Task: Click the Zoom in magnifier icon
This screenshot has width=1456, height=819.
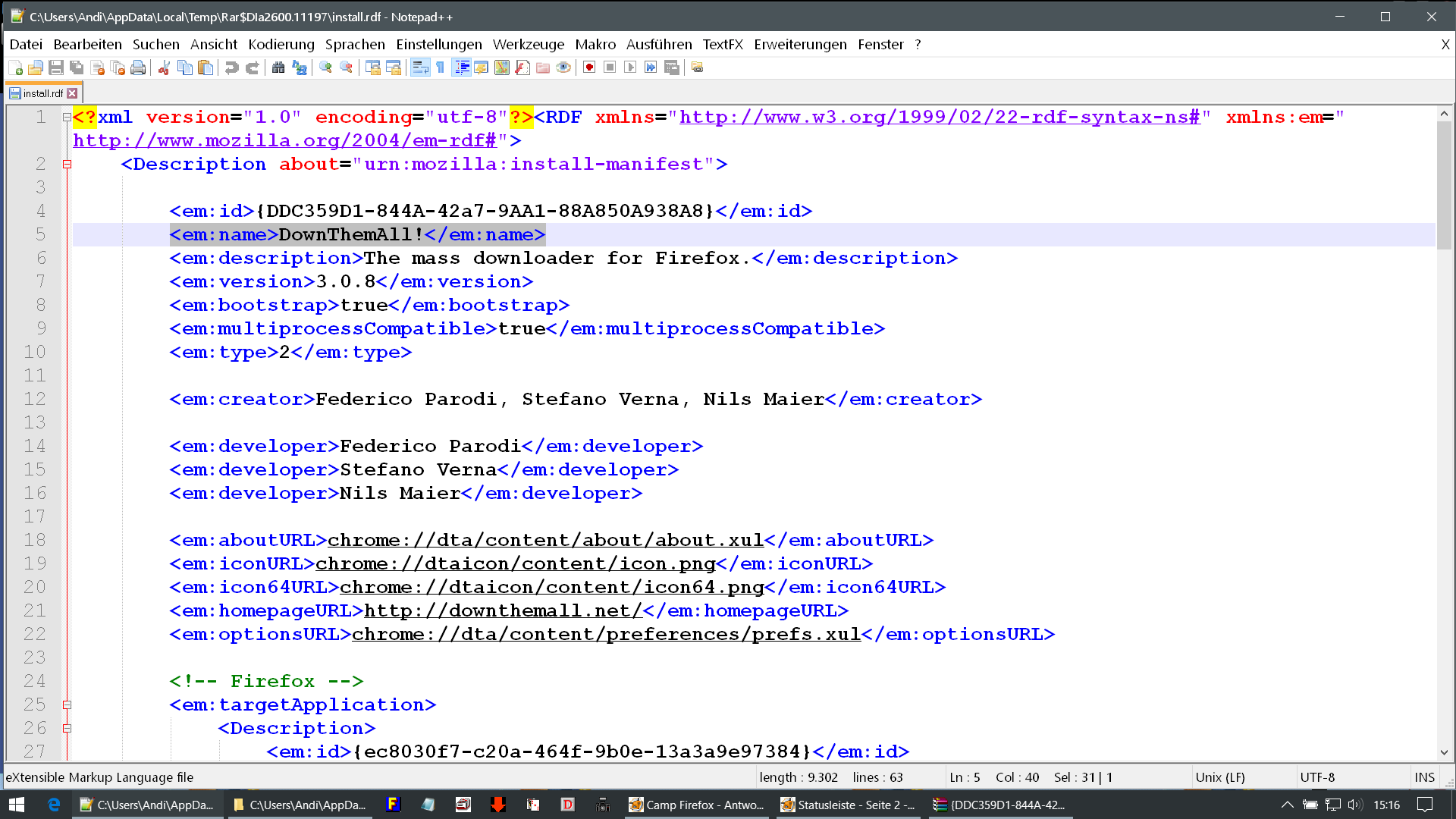Action: pyautogui.click(x=326, y=67)
